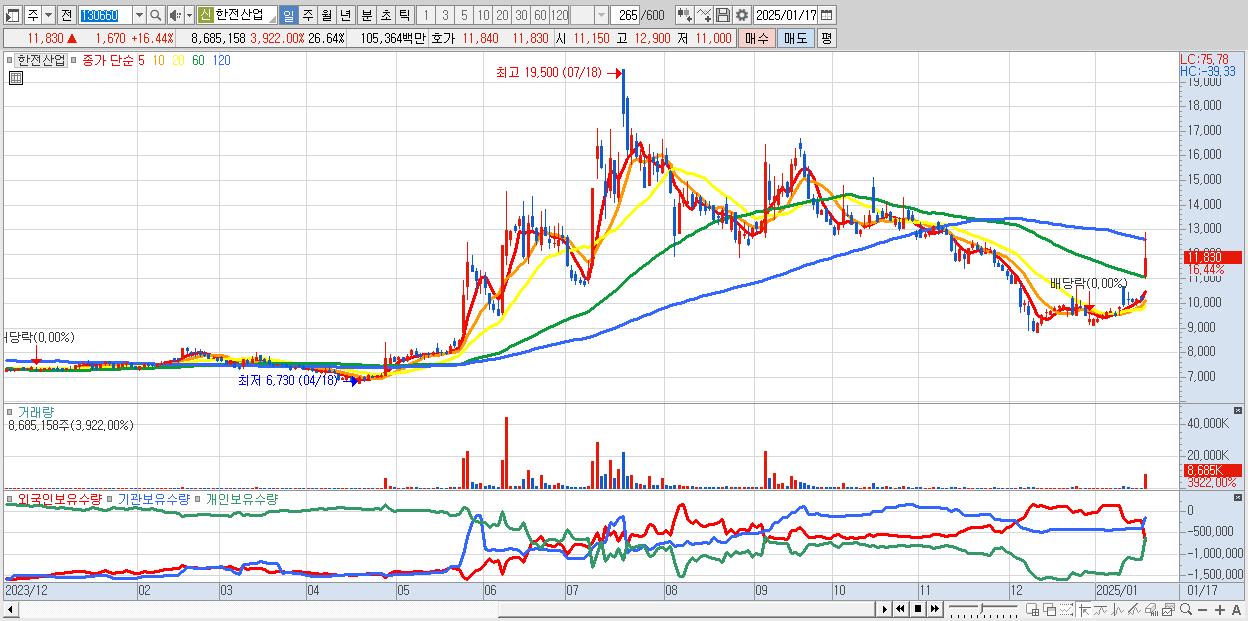Image resolution: width=1248 pixels, height=621 pixels.
Task: Click the 평 button
Action: click(x=826, y=38)
